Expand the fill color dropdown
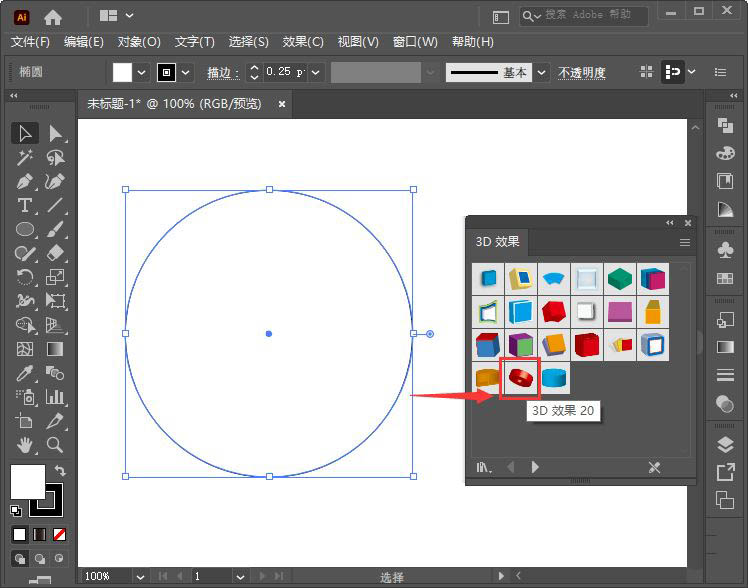The width and height of the screenshot is (748, 588). [x=142, y=73]
